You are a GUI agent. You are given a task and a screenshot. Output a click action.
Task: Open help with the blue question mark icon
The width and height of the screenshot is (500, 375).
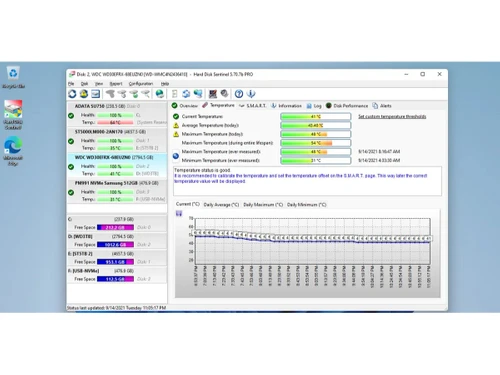coord(239,94)
